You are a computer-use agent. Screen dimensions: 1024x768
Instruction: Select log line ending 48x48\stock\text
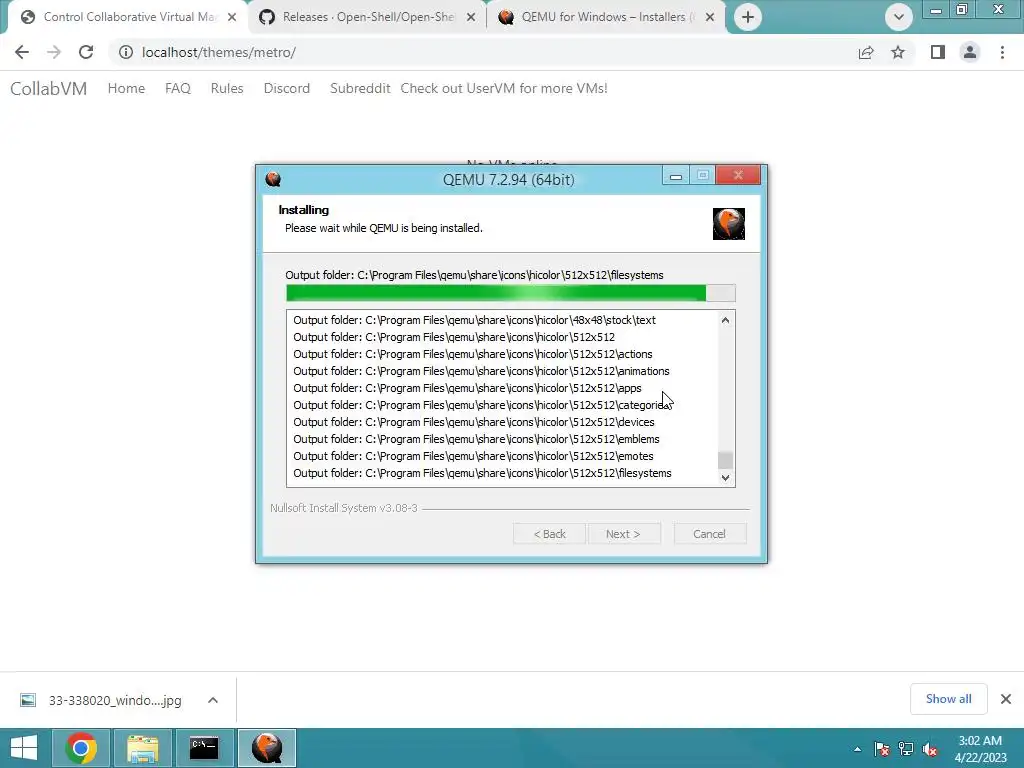[474, 320]
